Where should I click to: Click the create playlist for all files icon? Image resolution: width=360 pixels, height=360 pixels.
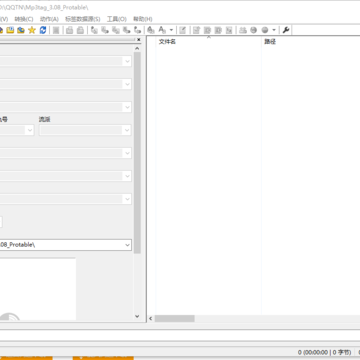pyautogui.click(x=207, y=30)
